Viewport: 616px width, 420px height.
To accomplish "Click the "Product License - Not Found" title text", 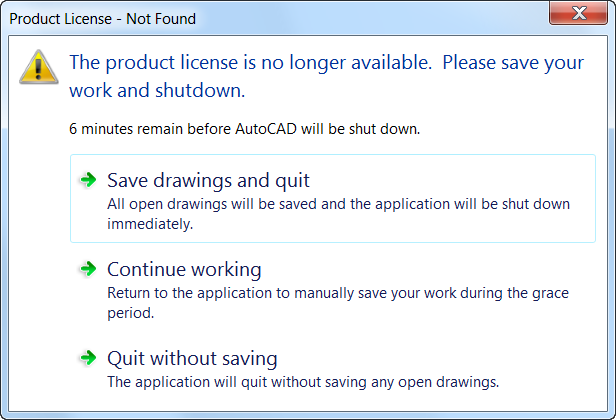I will (103, 18).
